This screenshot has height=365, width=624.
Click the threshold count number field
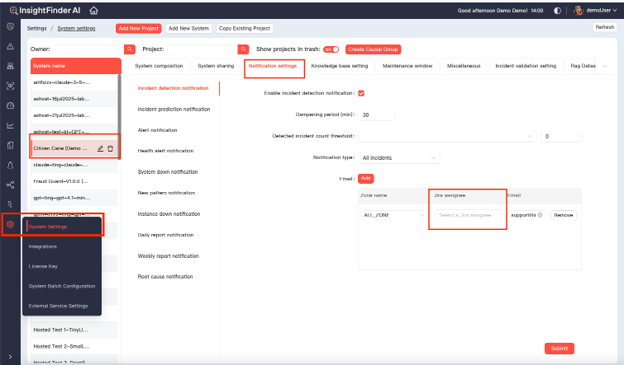click(561, 136)
